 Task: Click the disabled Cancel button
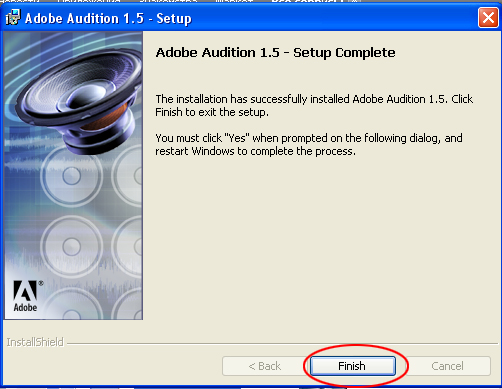[447, 366]
